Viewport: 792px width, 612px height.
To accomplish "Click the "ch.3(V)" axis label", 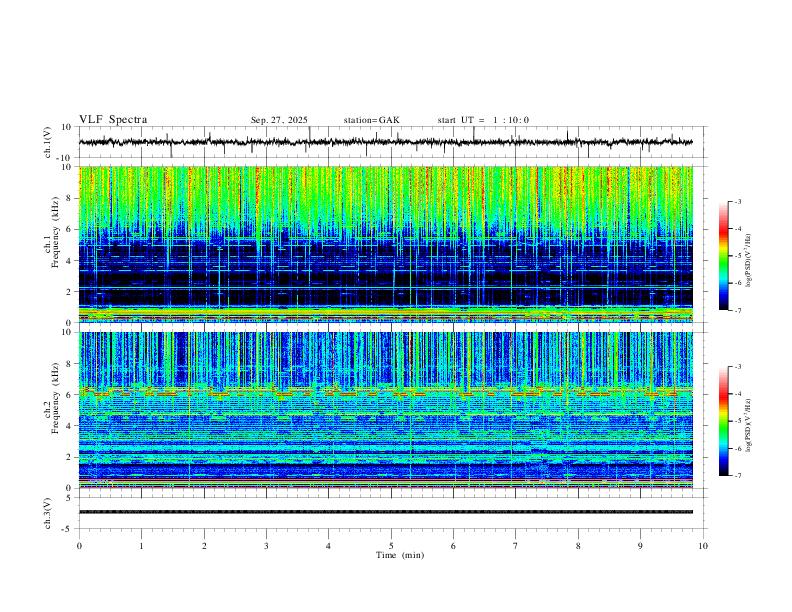I will [48, 513].
